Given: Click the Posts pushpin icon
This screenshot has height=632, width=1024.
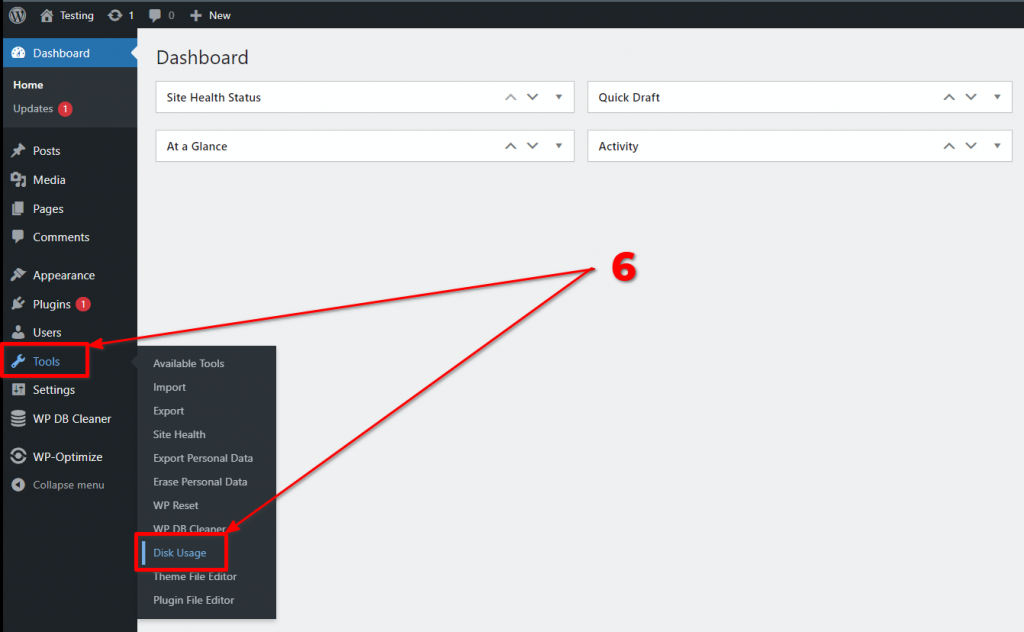Looking at the screenshot, I should 18,151.
